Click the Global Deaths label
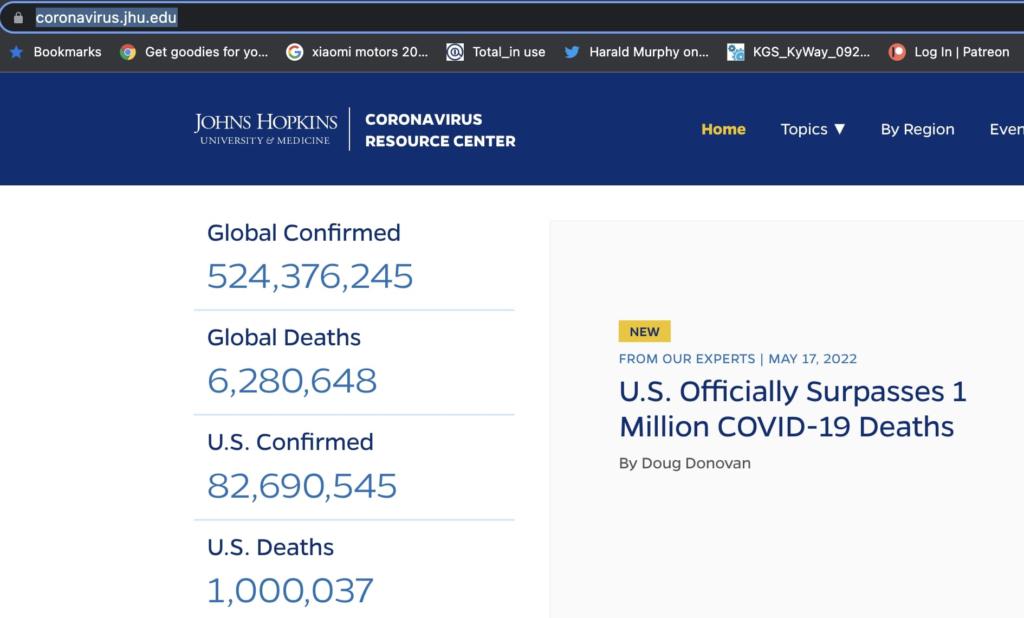Viewport: 1024px width, 618px height. 284,337
